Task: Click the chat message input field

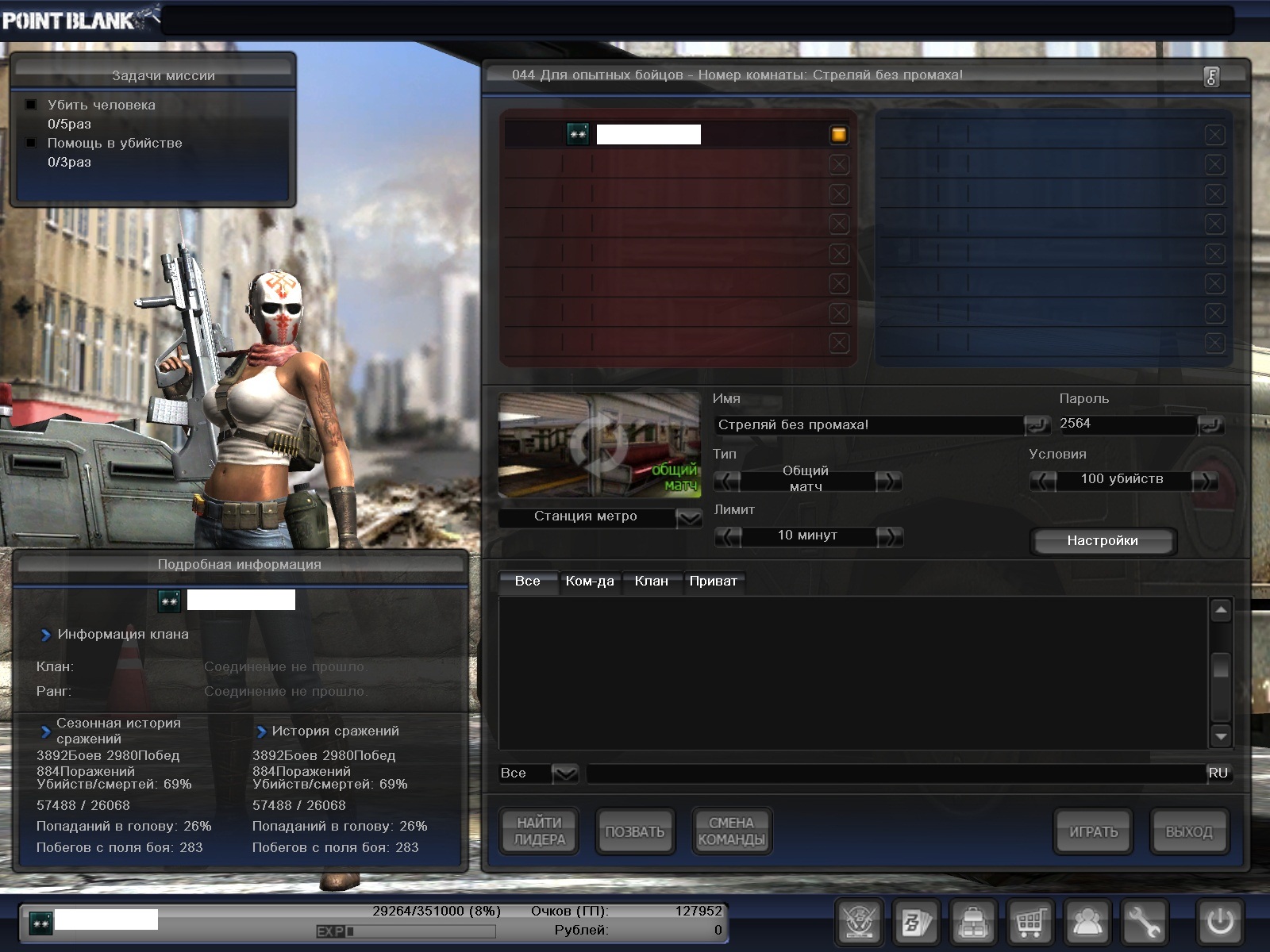Action: coord(895,773)
